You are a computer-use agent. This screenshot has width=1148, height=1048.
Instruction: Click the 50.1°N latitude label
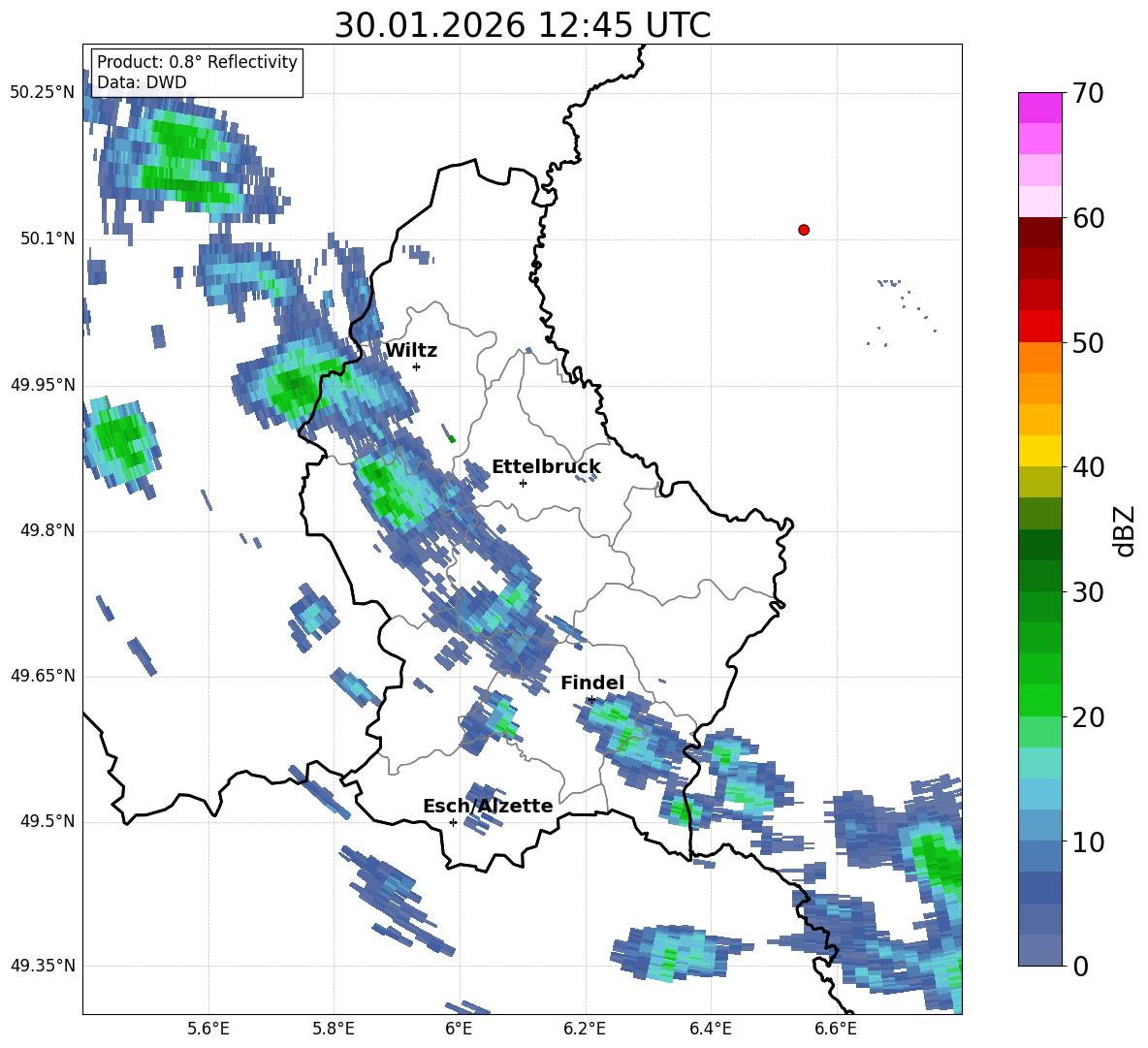48,239
